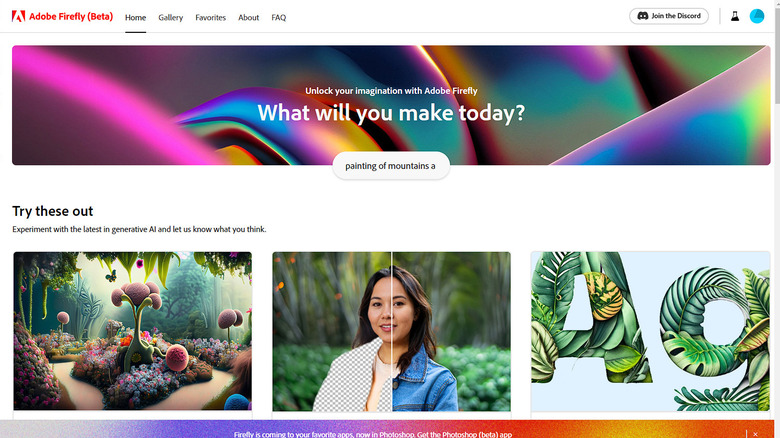Open the user profile avatar
The width and height of the screenshot is (780, 438).
757,16
